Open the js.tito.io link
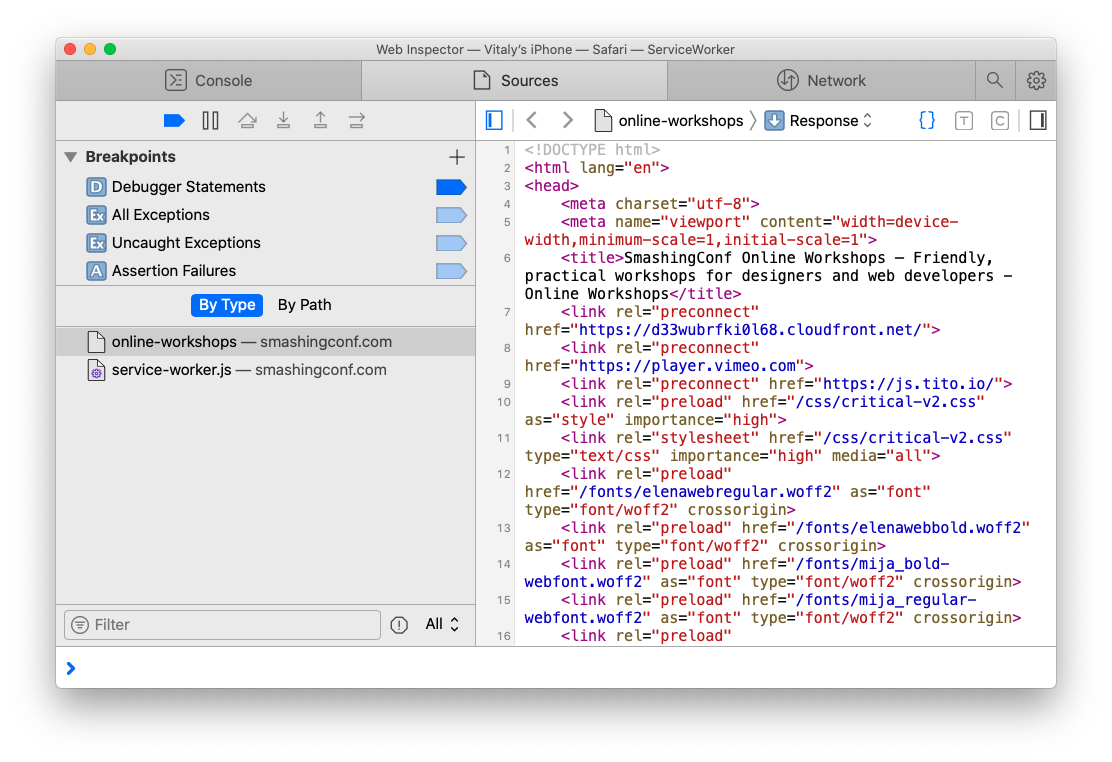Viewport: 1112px width, 762px height. 908,384
